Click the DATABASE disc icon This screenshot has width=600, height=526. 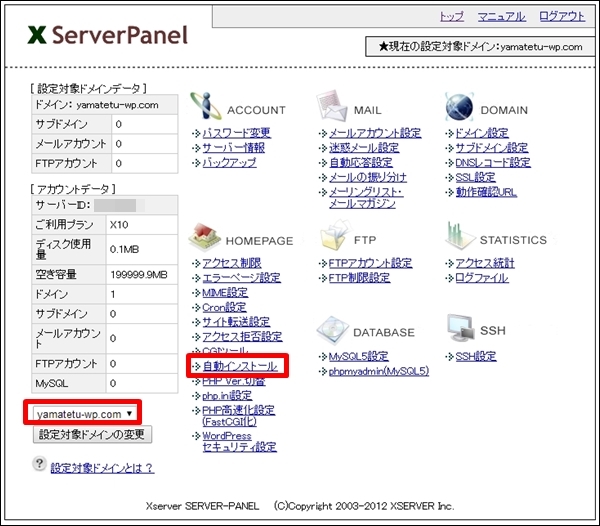click(332, 330)
